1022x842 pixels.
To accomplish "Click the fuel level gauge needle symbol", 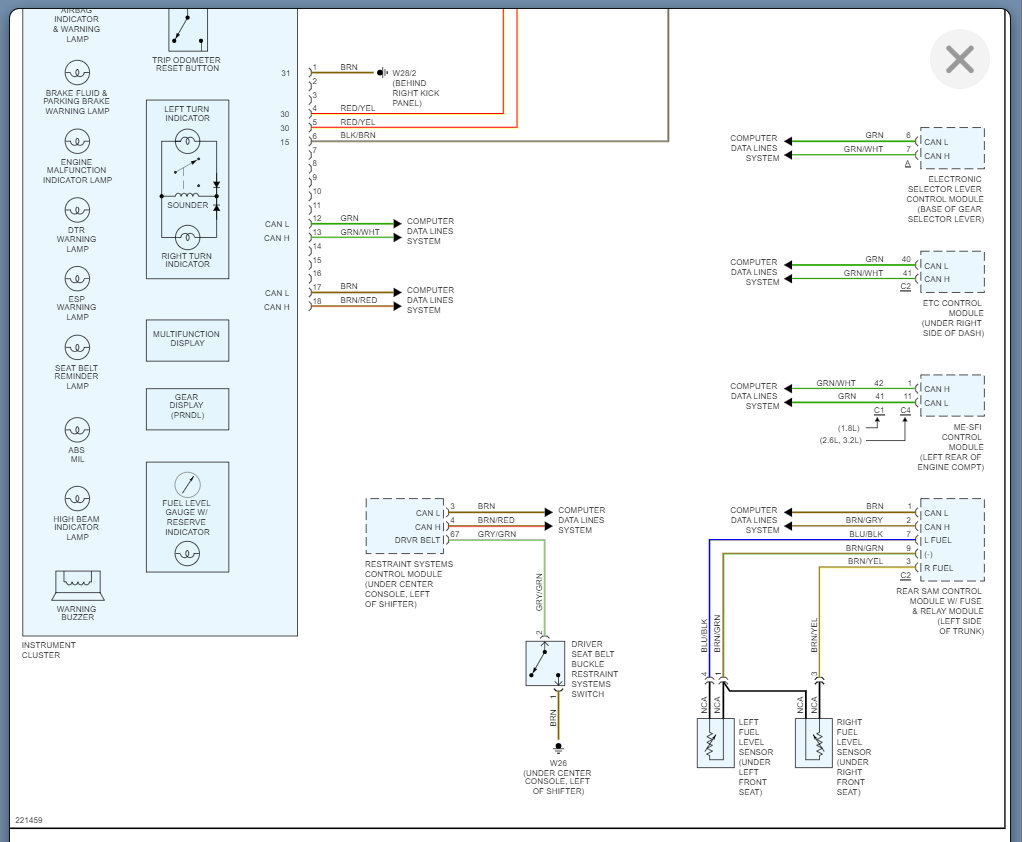I will coord(188,484).
